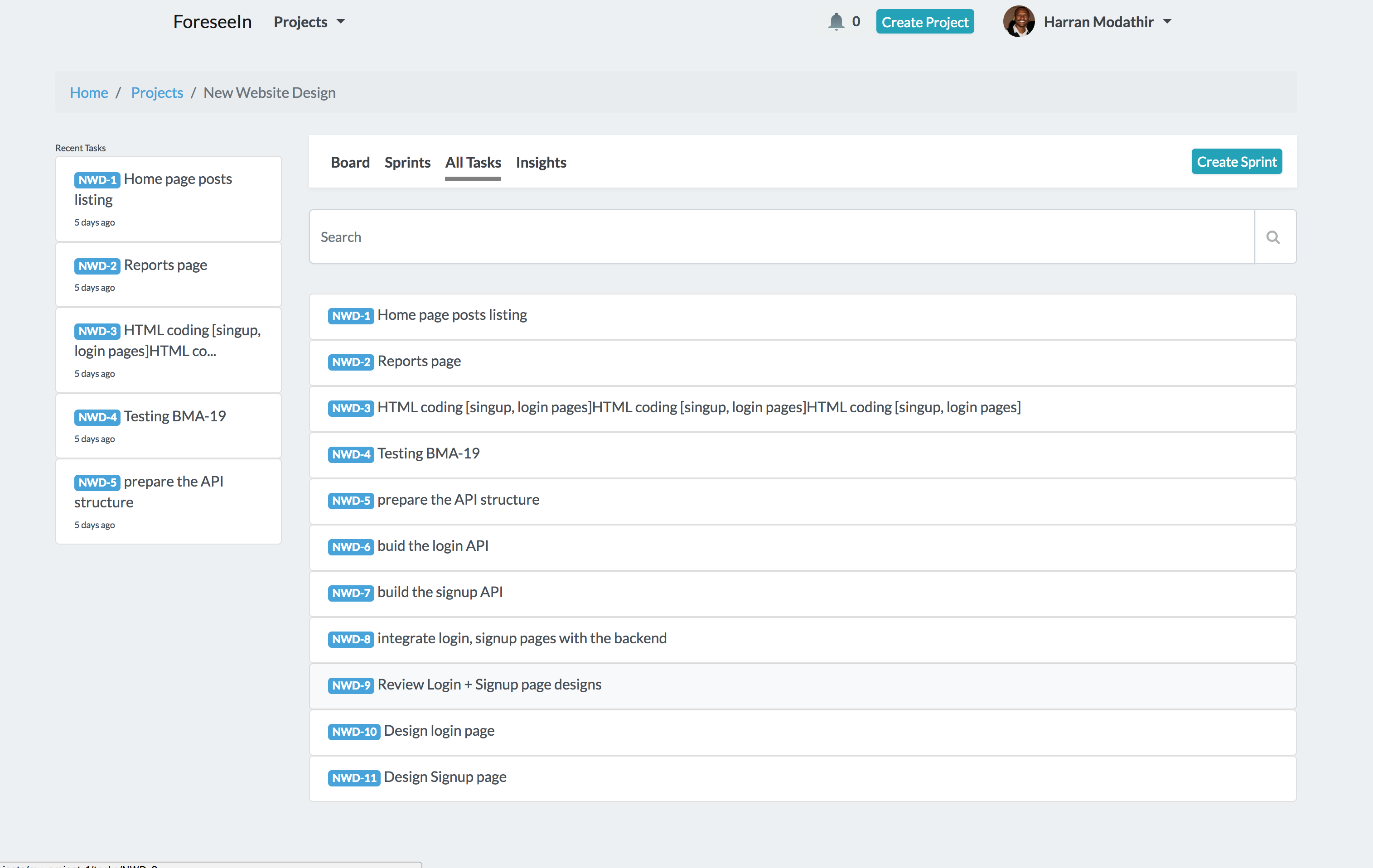Screen dimensions: 1373x868
Task: Switch to the Sprints tab
Action: point(407,163)
